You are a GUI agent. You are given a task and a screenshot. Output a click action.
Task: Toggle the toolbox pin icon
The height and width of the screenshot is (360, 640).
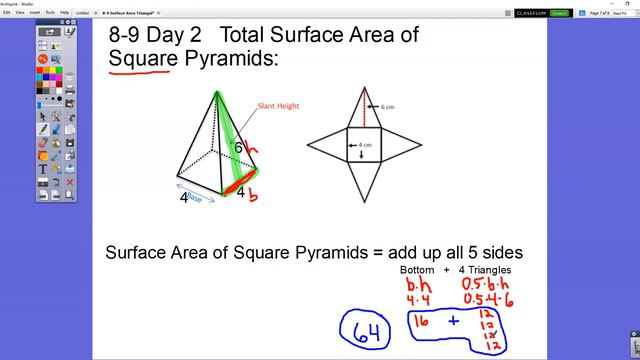pos(68,22)
